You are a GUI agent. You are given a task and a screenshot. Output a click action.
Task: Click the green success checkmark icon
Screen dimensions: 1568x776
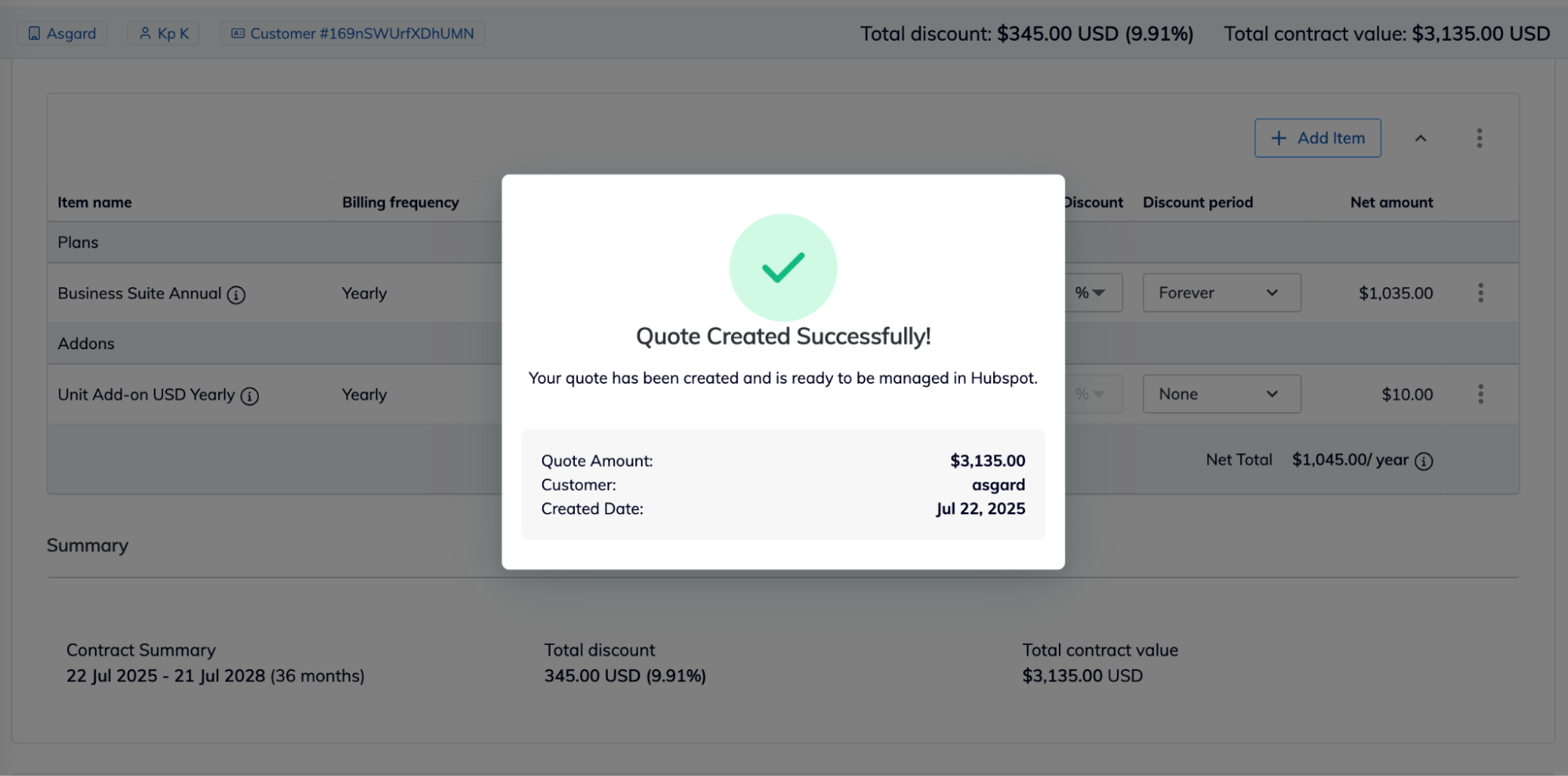783,268
